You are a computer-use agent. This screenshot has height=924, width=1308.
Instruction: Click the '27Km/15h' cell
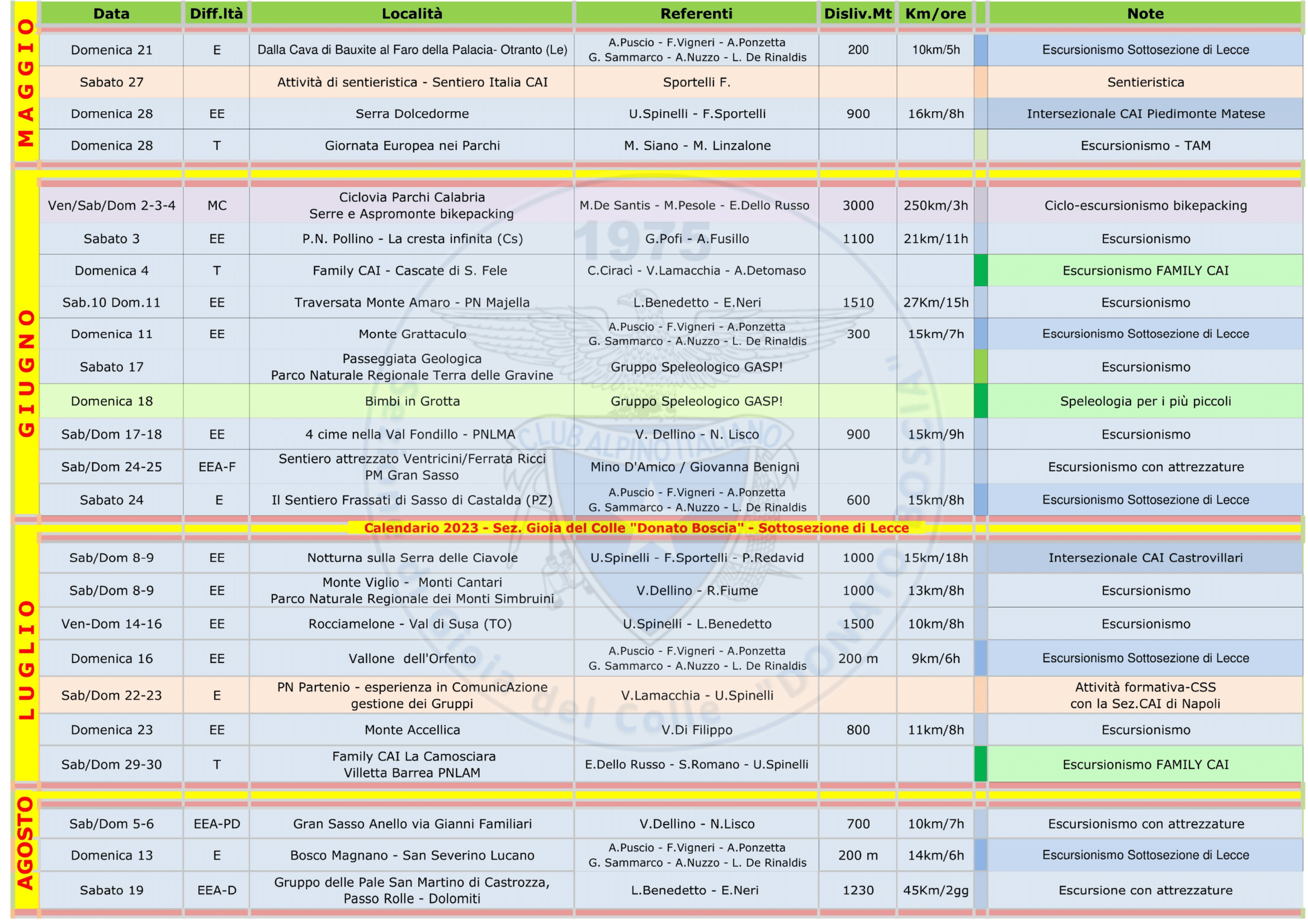pyautogui.click(x=936, y=302)
